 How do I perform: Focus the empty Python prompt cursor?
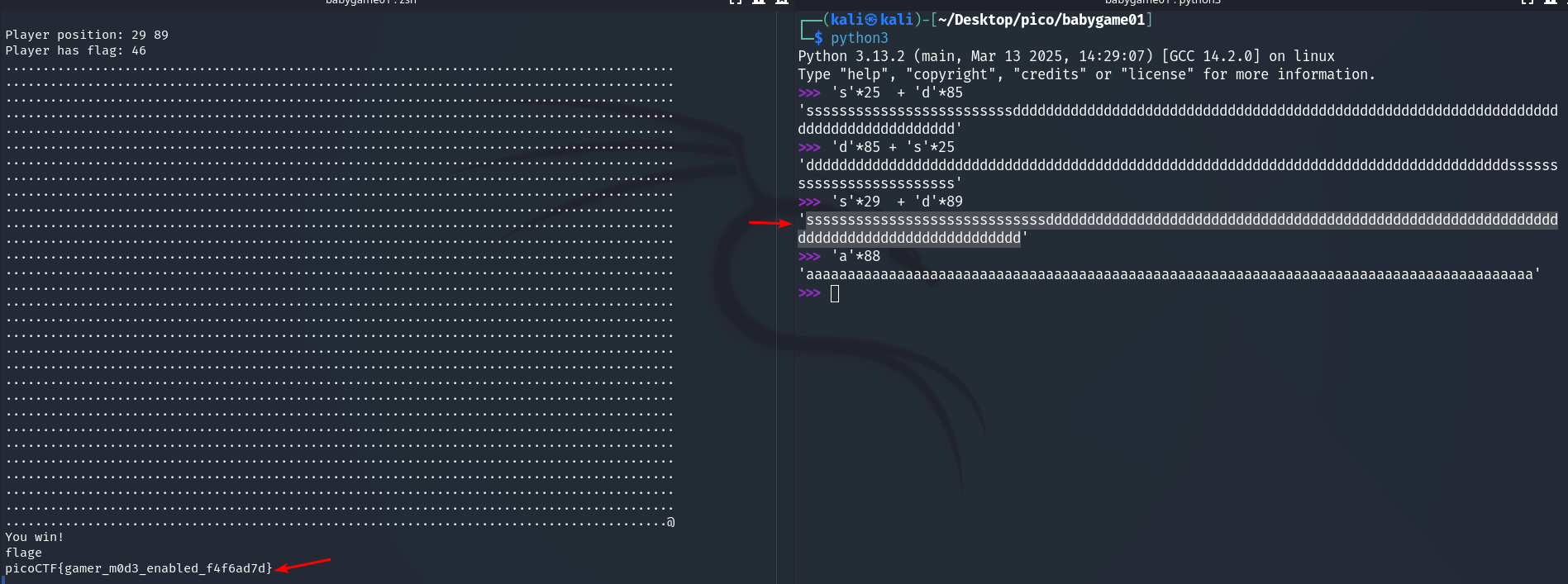click(x=835, y=293)
